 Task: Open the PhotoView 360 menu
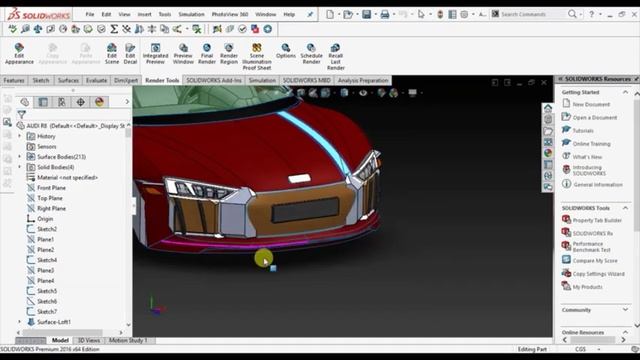(x=230, y=14)
